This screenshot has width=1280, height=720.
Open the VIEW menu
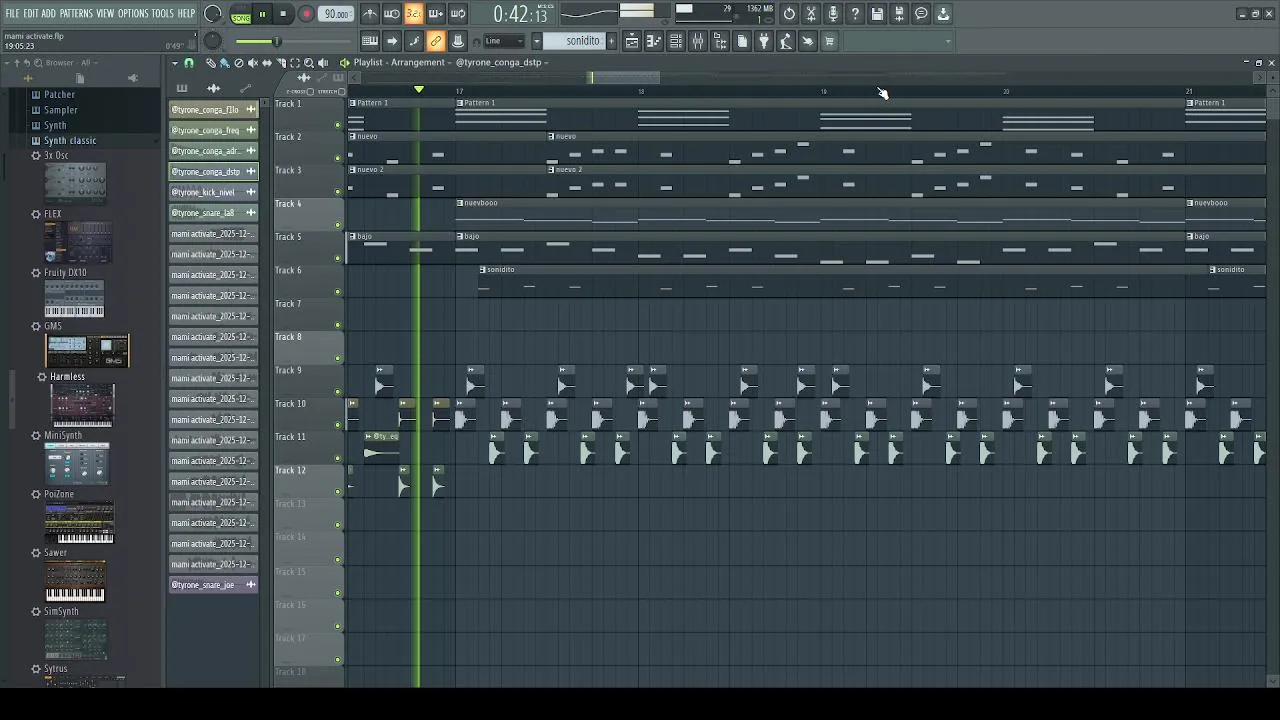pos(105,14)
